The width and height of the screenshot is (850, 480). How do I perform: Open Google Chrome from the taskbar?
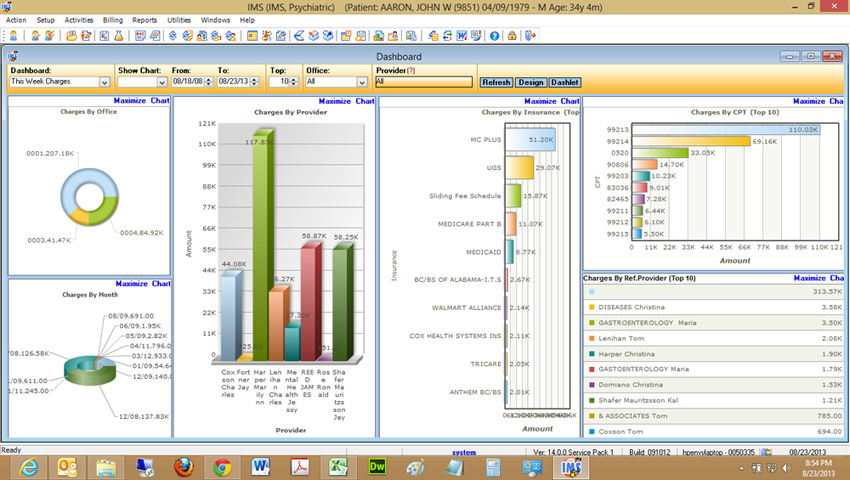pyautogui.click(x=222, y=467)
